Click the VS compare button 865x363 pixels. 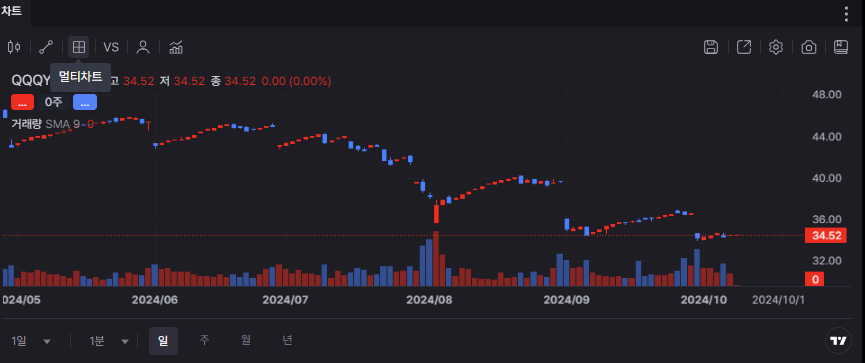pos(111,47)
